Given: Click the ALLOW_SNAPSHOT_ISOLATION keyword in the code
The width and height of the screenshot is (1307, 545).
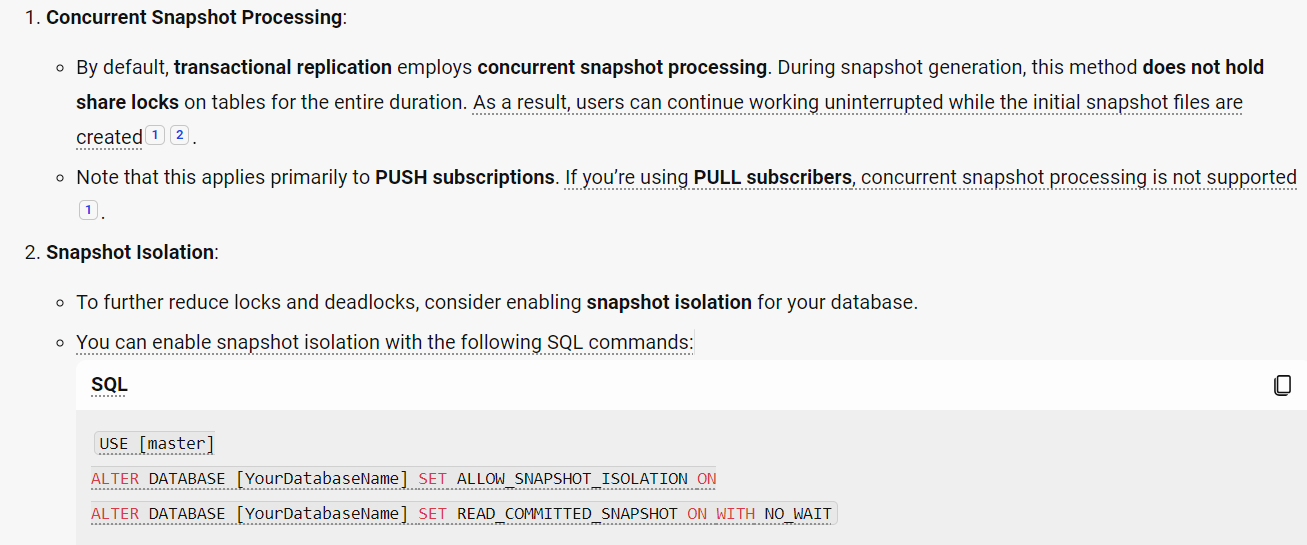Looking at the screenshot, I should 572,479.
